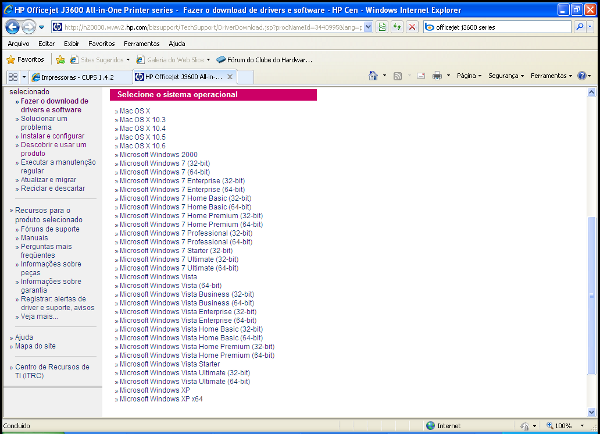Open the Fóruns de suporte link
The image size is (600, 434).
50,229
